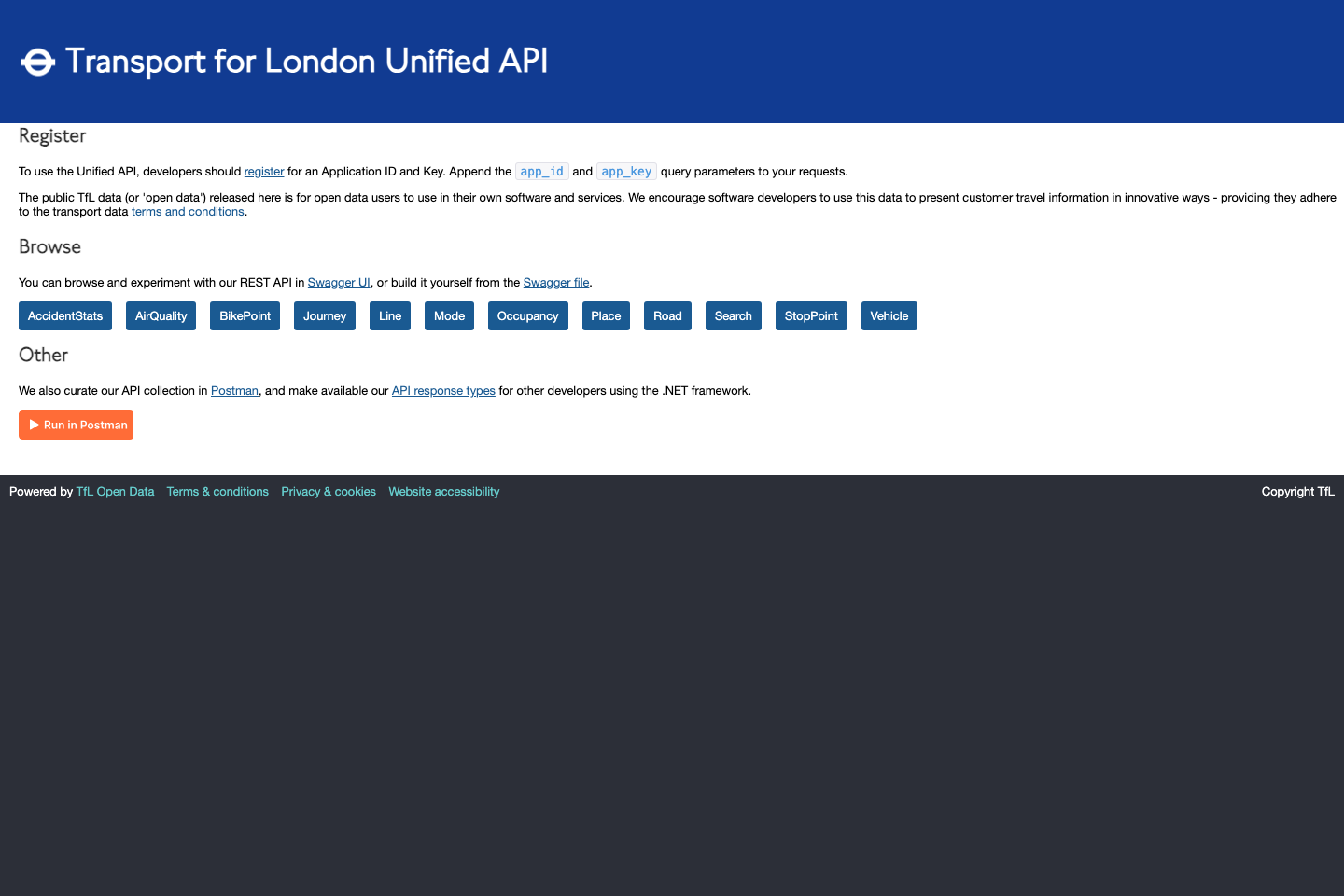Select the Occupancy API

point(527,315)
